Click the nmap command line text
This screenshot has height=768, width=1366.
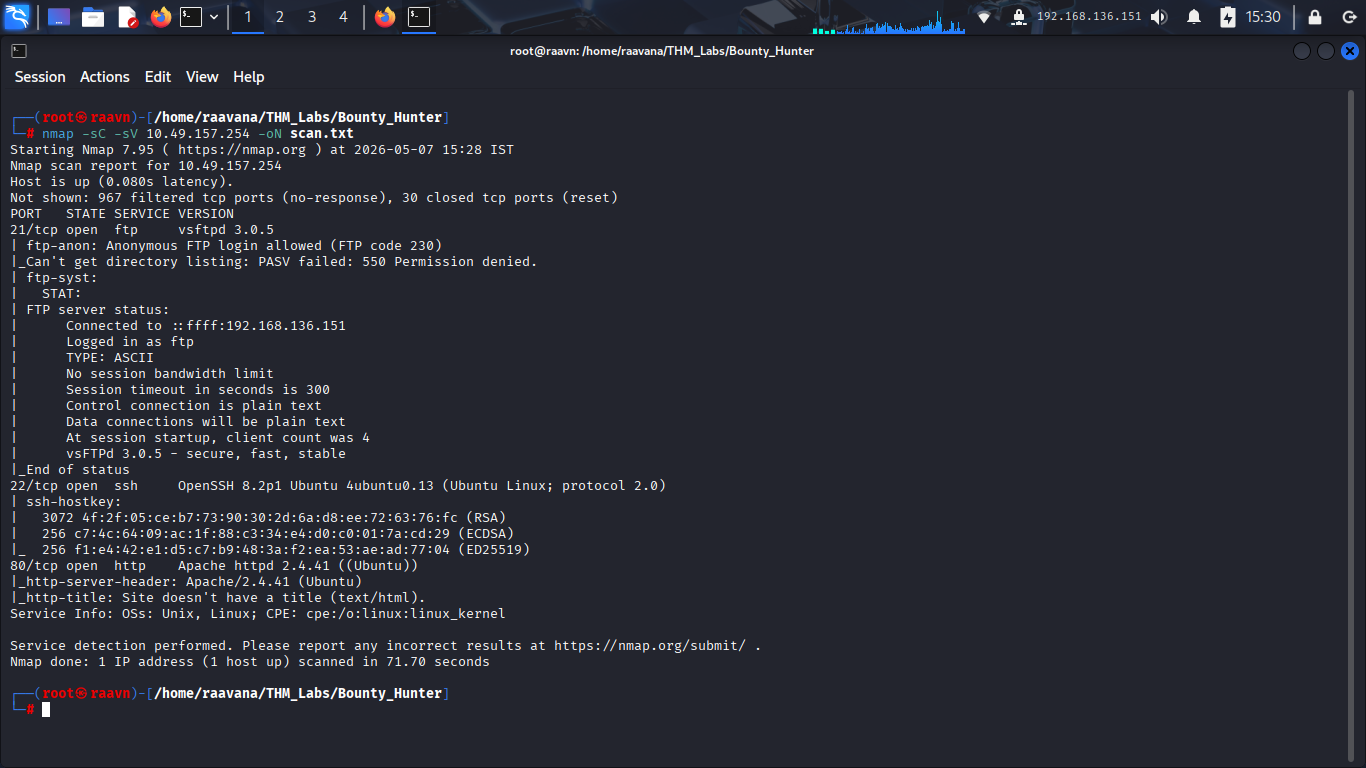198,133
